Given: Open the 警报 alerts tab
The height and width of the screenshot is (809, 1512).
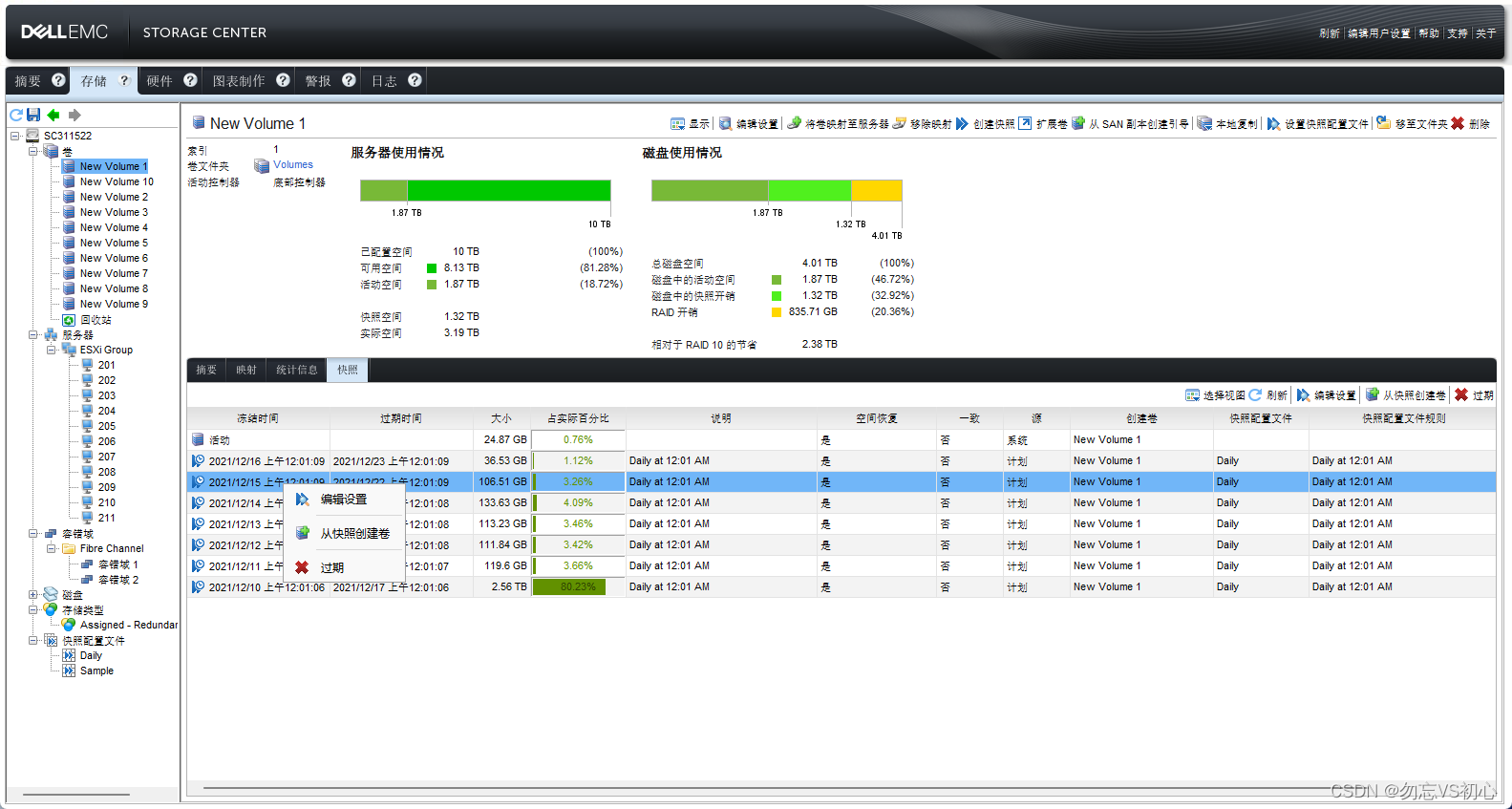Looking at the screenshot, I should pos(317,81).
